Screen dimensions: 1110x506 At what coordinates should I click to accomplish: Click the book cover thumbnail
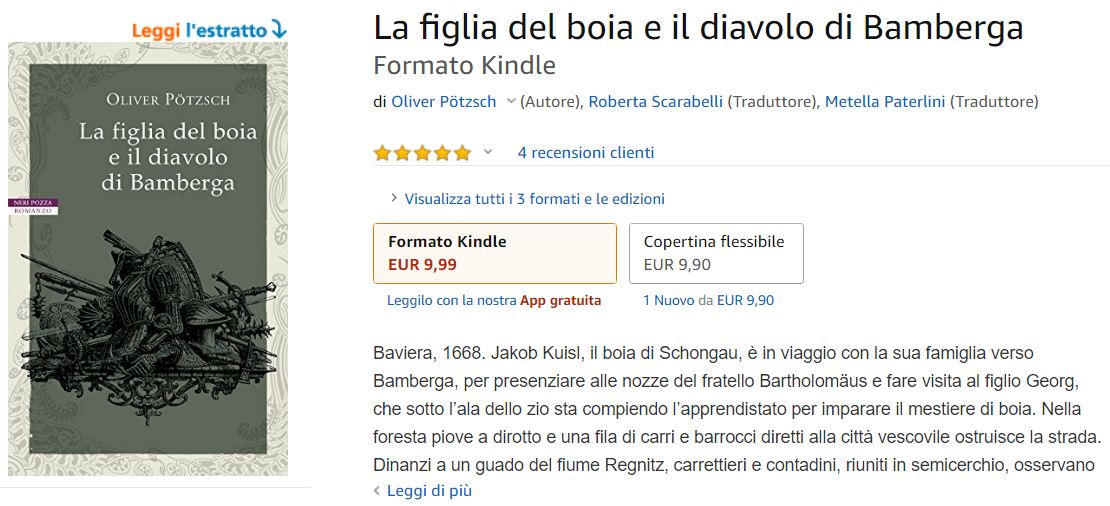[x=148, y=259]
